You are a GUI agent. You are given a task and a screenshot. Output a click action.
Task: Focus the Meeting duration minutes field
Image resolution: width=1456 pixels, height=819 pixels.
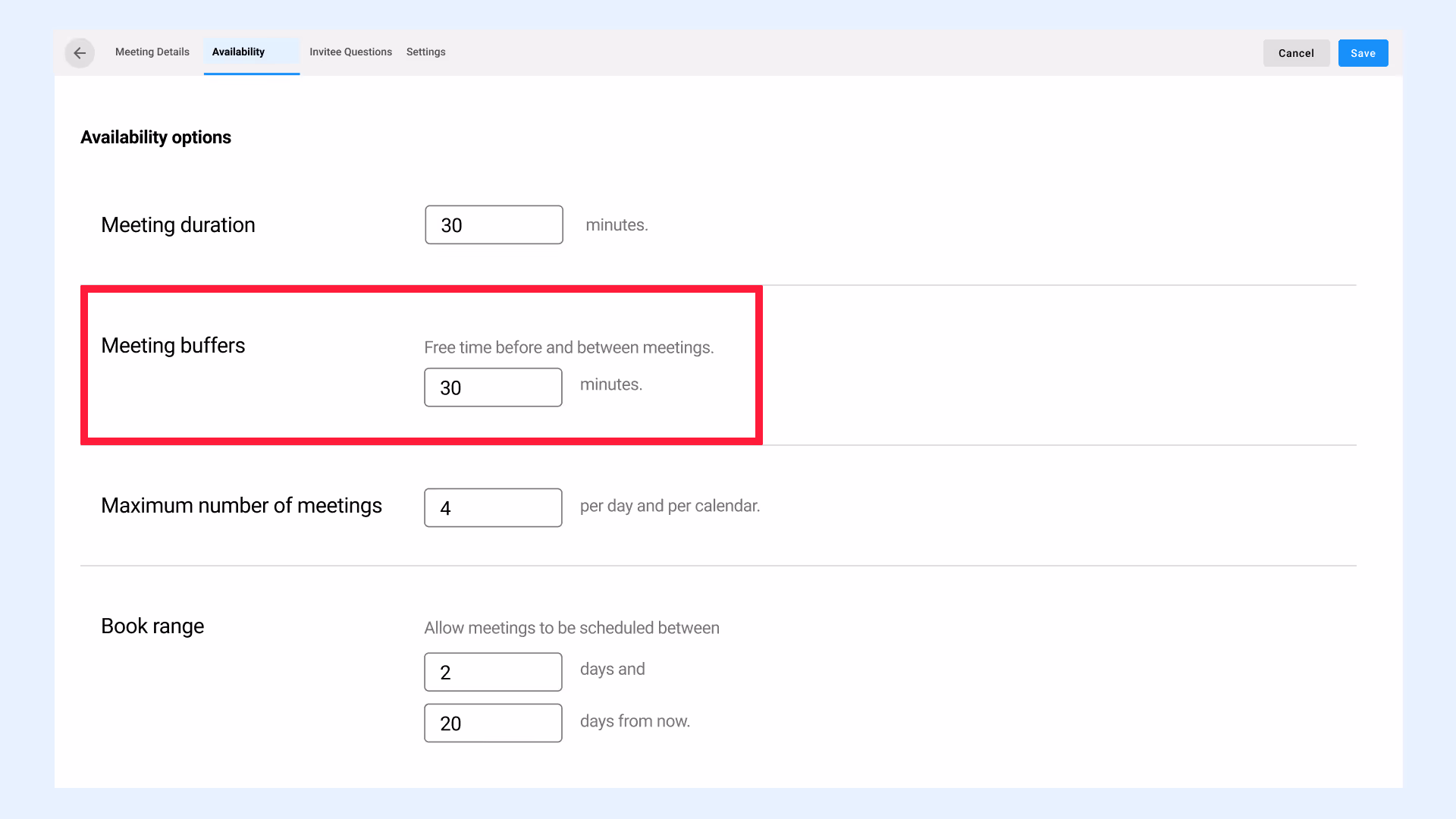(x=494, y=225)
